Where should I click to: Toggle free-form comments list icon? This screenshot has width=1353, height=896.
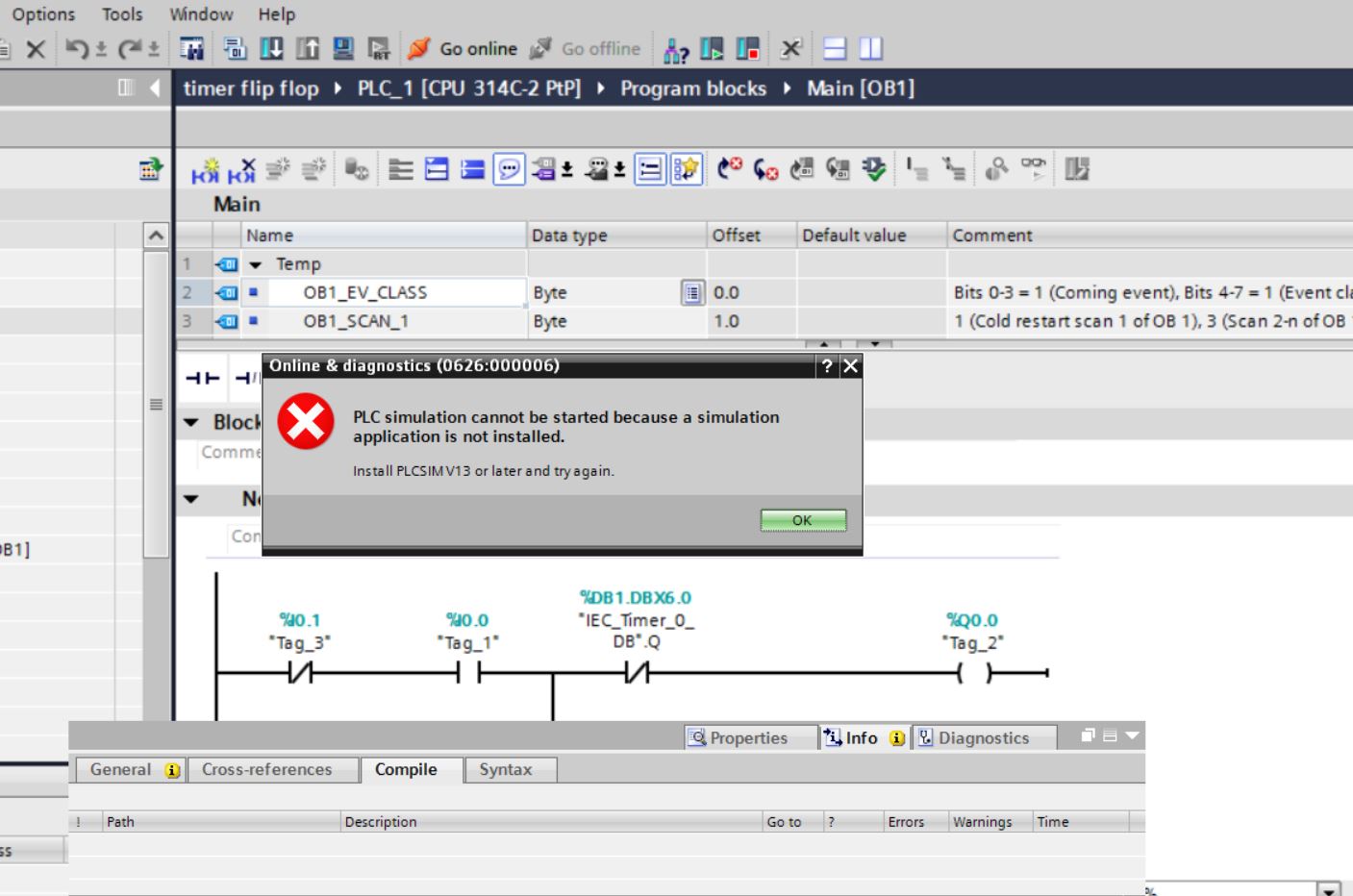click(650, 170)
